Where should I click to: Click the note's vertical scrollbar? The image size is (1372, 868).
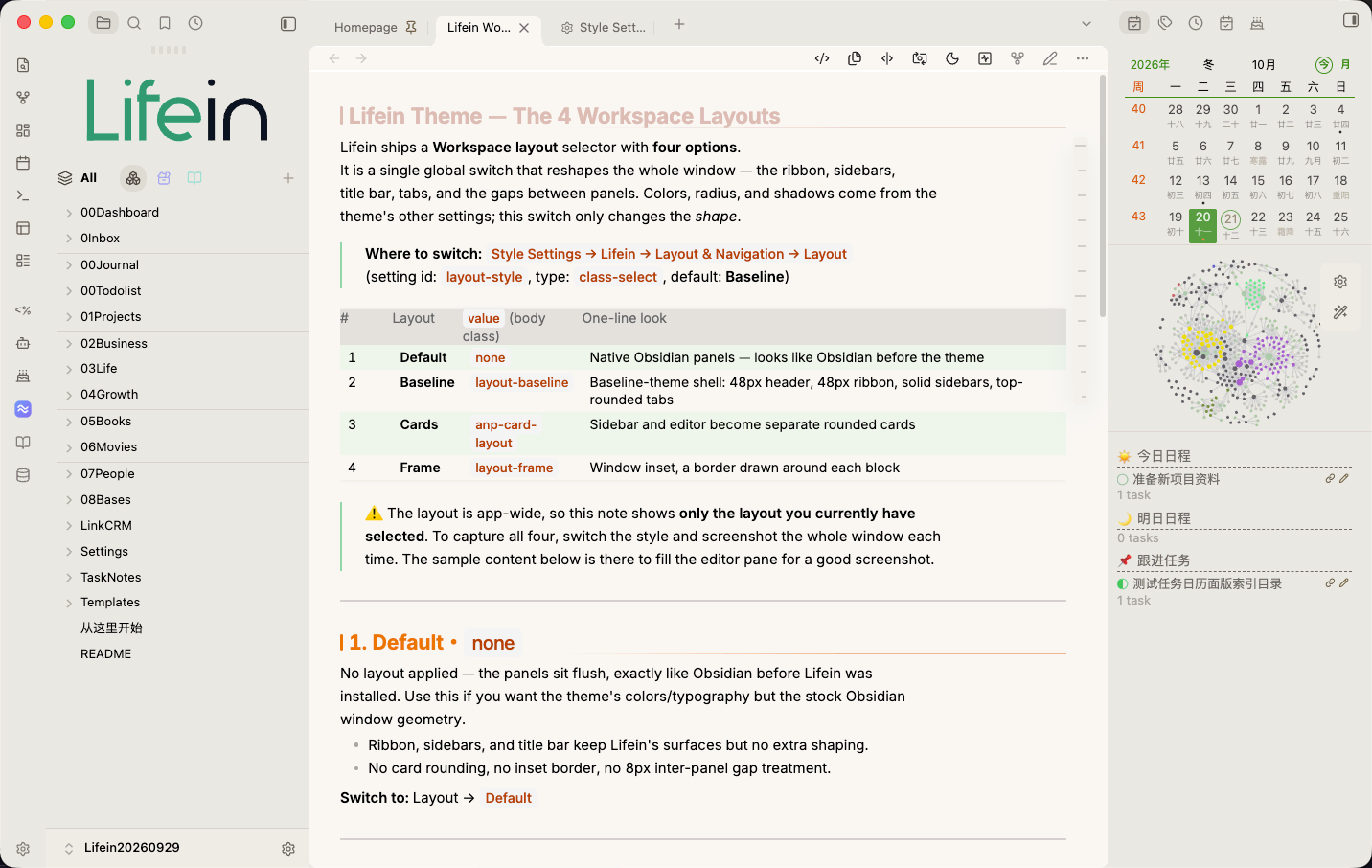[x=1103, y=197]
